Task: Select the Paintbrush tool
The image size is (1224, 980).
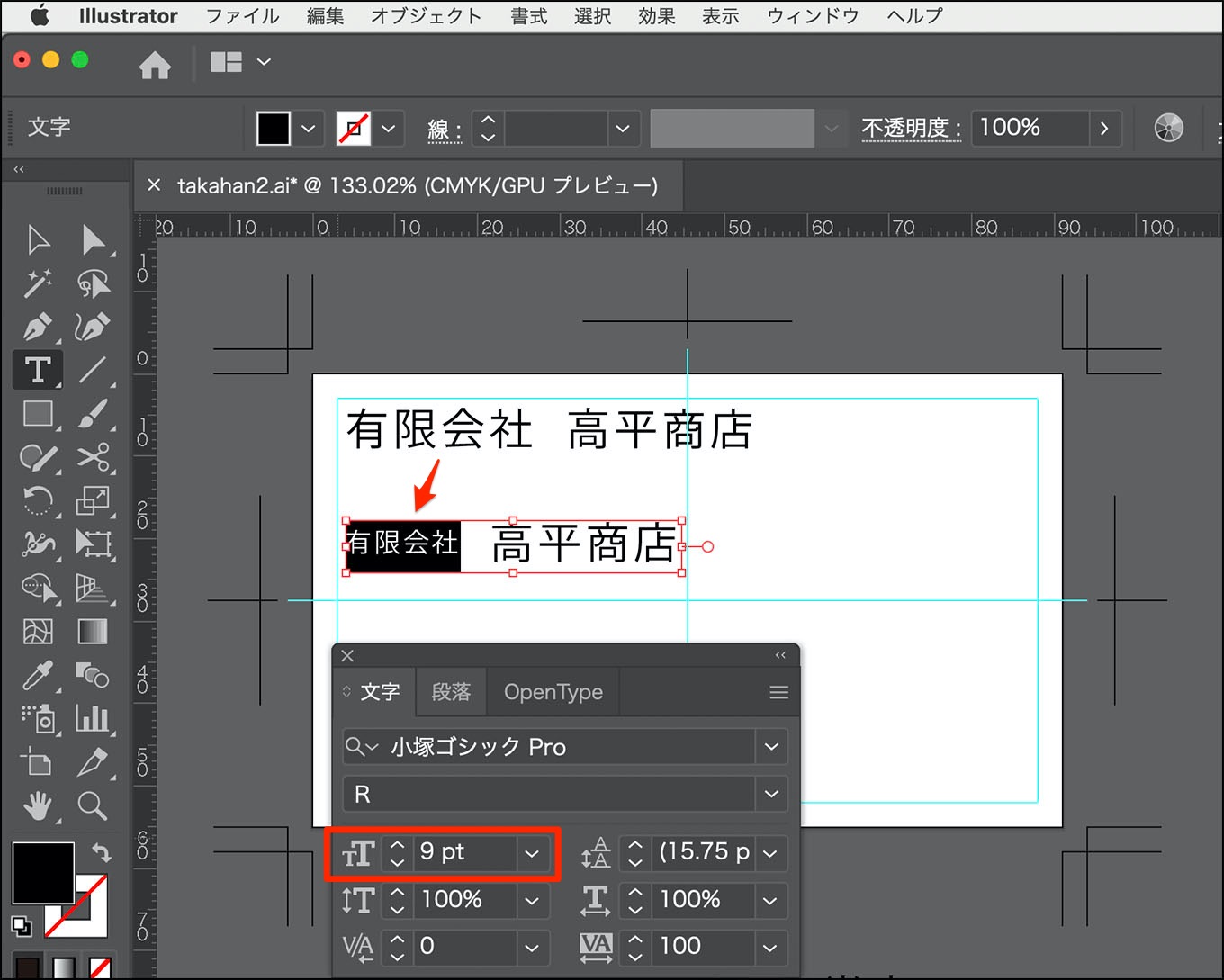Action: 93,414
